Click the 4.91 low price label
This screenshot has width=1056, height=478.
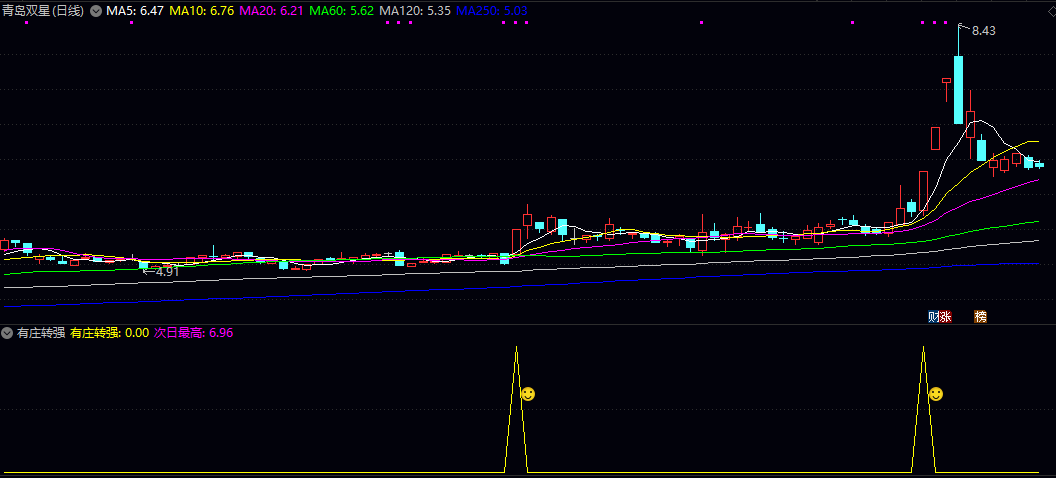167,272
